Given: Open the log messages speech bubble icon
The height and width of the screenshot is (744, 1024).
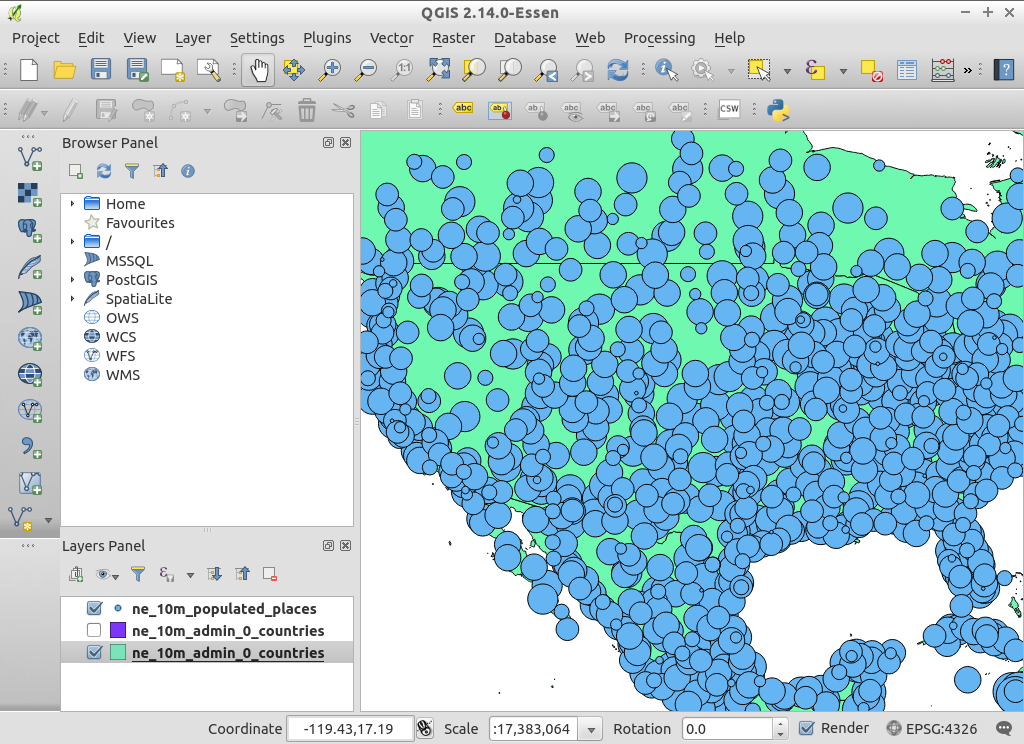Looking at the screenshot, I should click(x=1004, y=728).
